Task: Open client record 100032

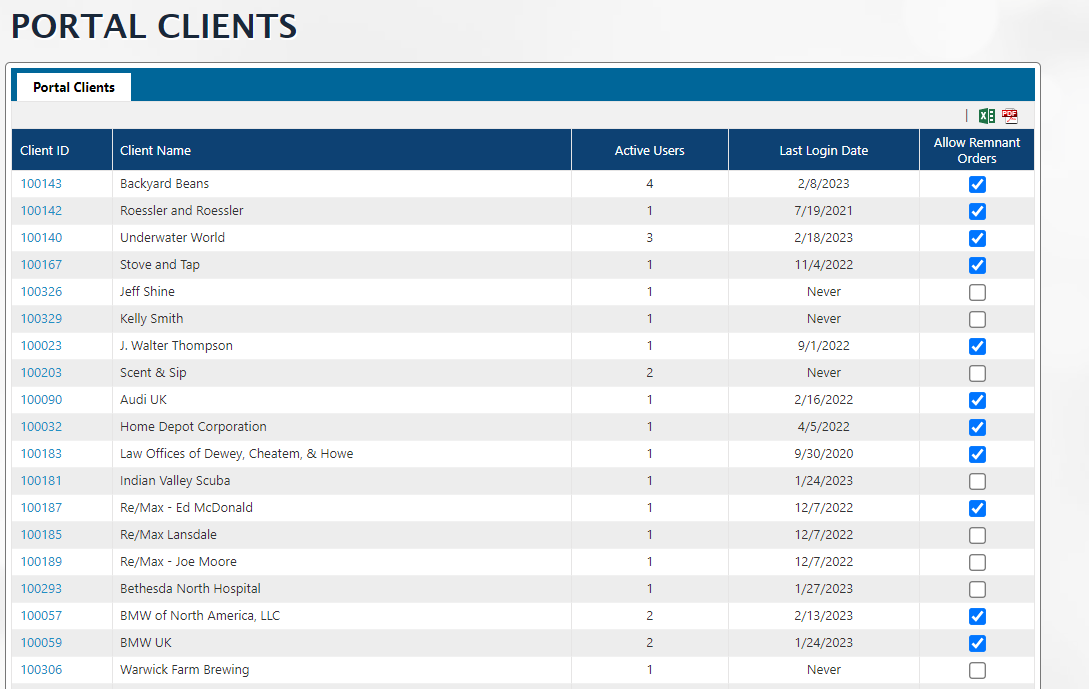Action: [x=41, y=427]
